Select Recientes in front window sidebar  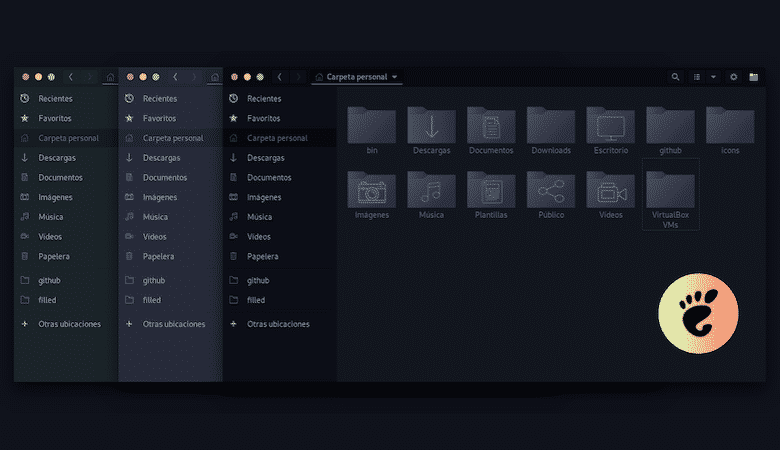280,98
